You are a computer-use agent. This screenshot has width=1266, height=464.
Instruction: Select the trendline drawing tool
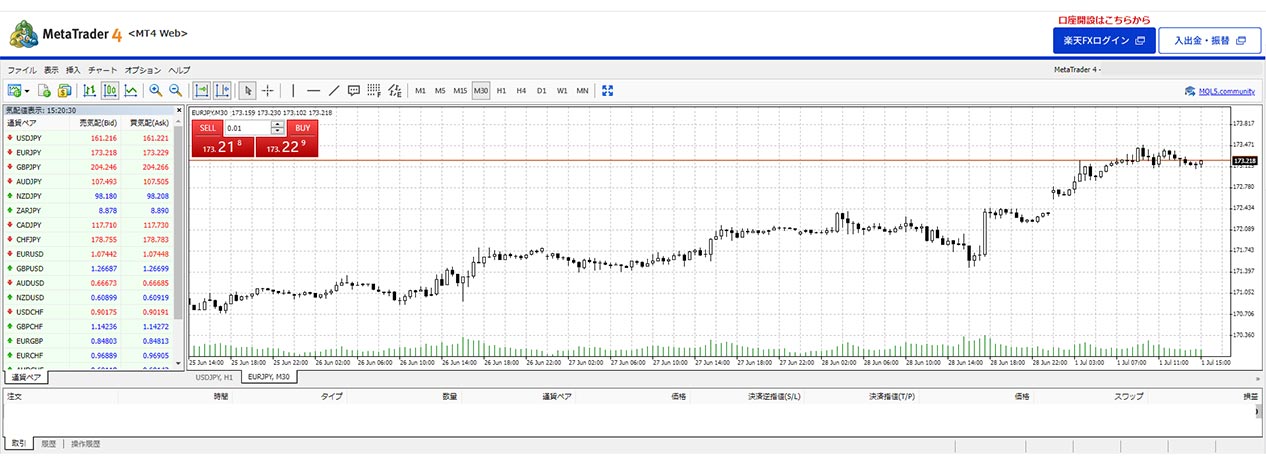[334, 91]
